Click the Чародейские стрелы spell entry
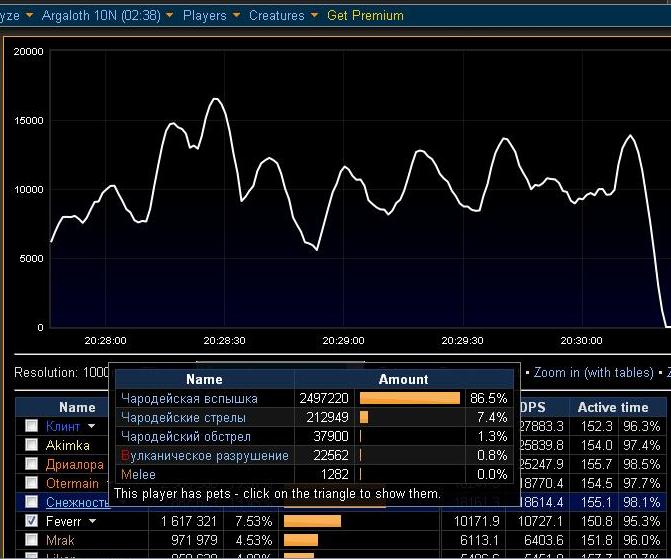This screenshot has width=671, height=559. click(184, 417)
